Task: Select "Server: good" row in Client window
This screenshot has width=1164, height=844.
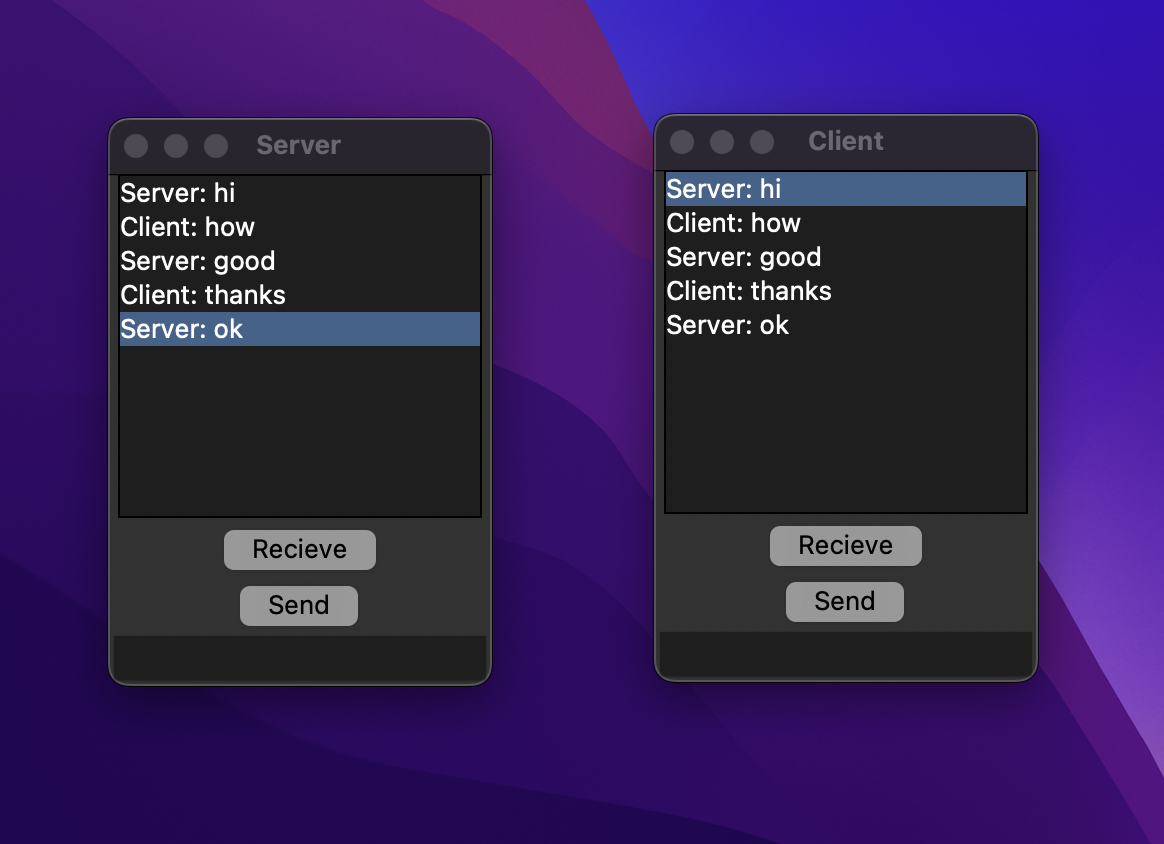Action: click(x=846, y=257)
